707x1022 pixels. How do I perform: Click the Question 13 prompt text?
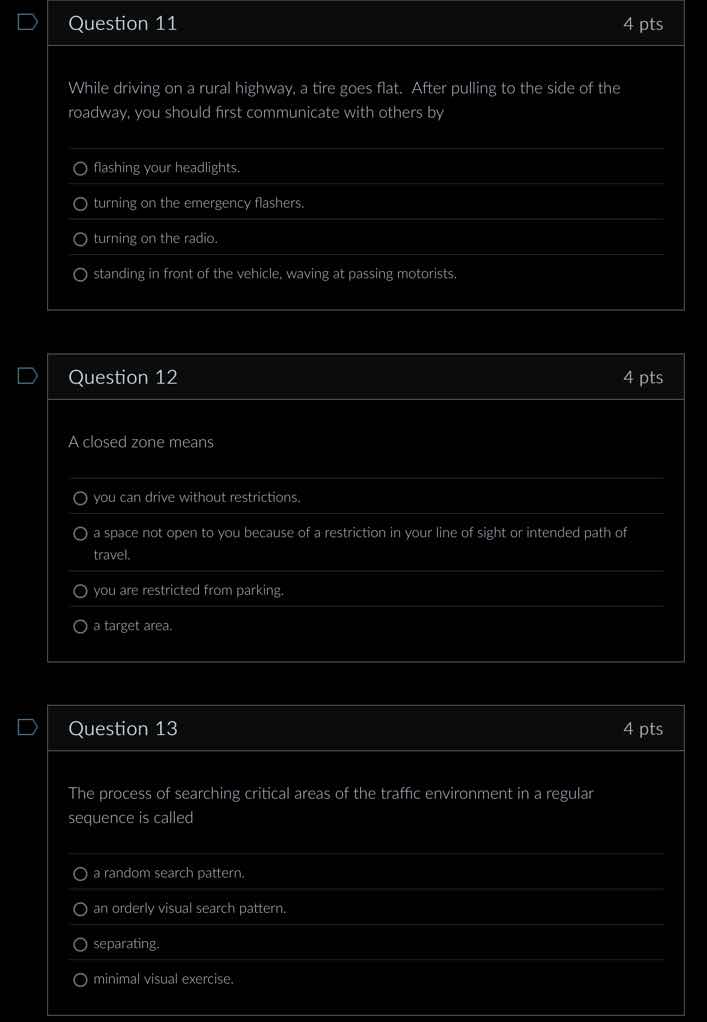(330, 805)
